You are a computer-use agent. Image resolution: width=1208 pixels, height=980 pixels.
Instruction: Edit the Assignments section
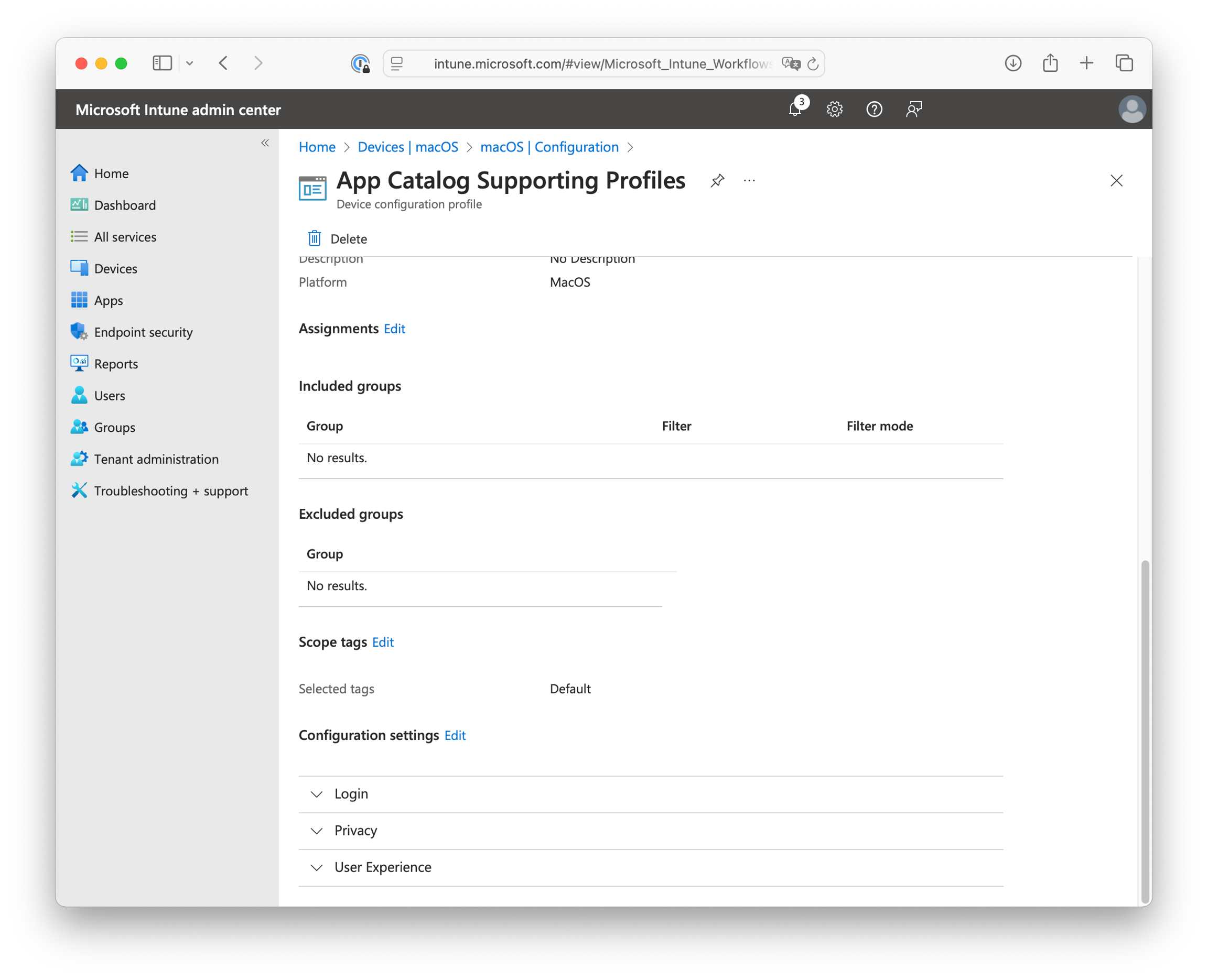(x=394, y=329)
